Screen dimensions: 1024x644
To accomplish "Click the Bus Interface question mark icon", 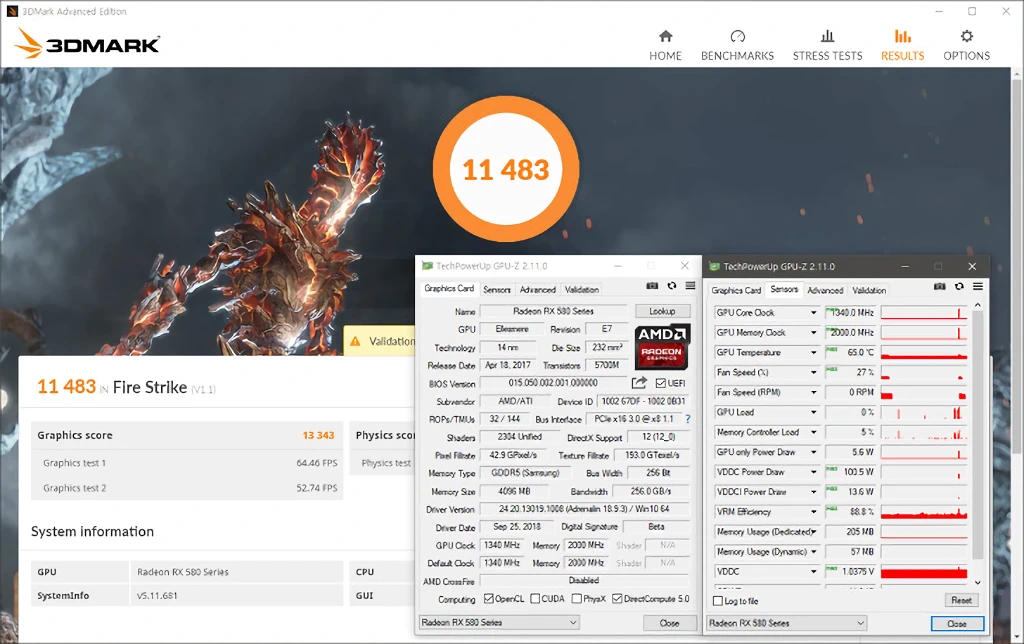I will [687, 419].
